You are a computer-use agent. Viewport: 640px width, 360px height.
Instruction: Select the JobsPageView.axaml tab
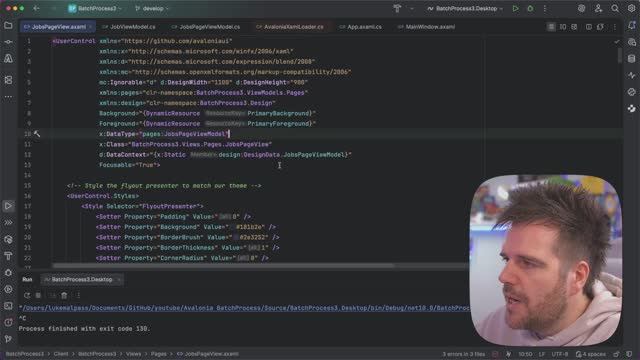click(x=58, y=27)
